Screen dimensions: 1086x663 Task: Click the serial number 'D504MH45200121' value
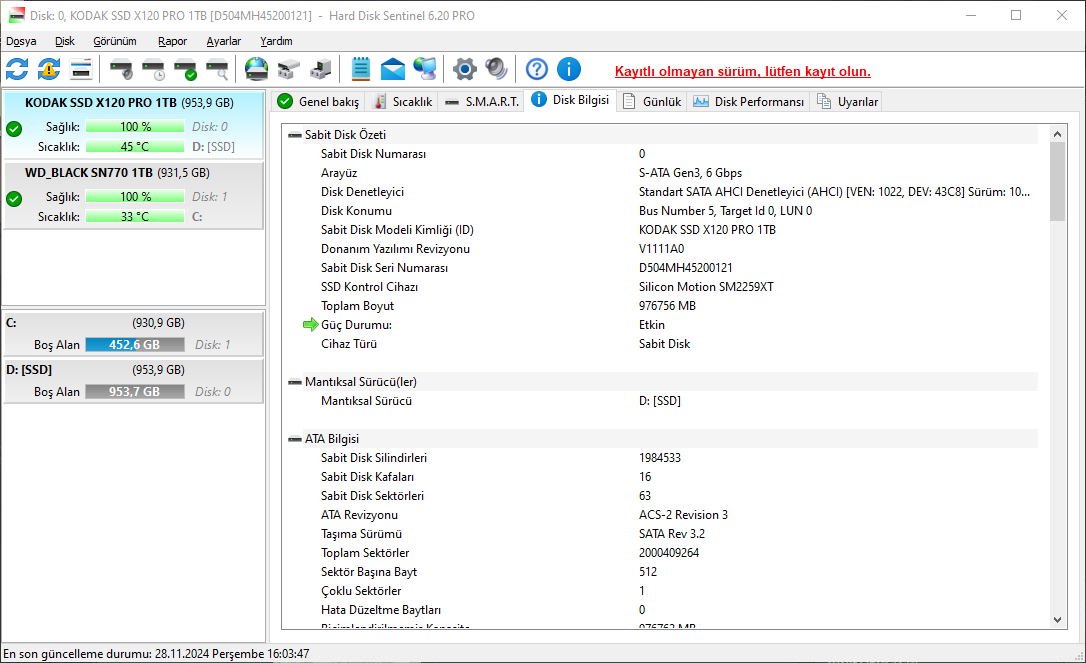tap(685, 268)
